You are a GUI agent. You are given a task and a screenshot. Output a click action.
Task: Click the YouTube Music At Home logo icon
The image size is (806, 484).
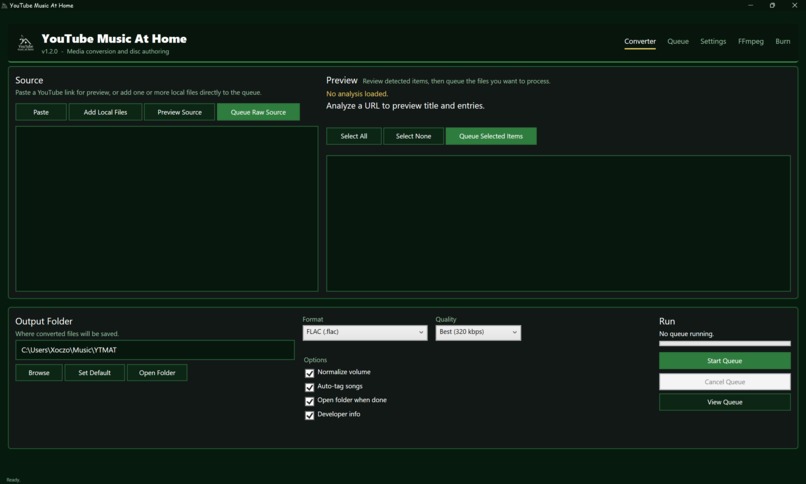click(25, 43)
